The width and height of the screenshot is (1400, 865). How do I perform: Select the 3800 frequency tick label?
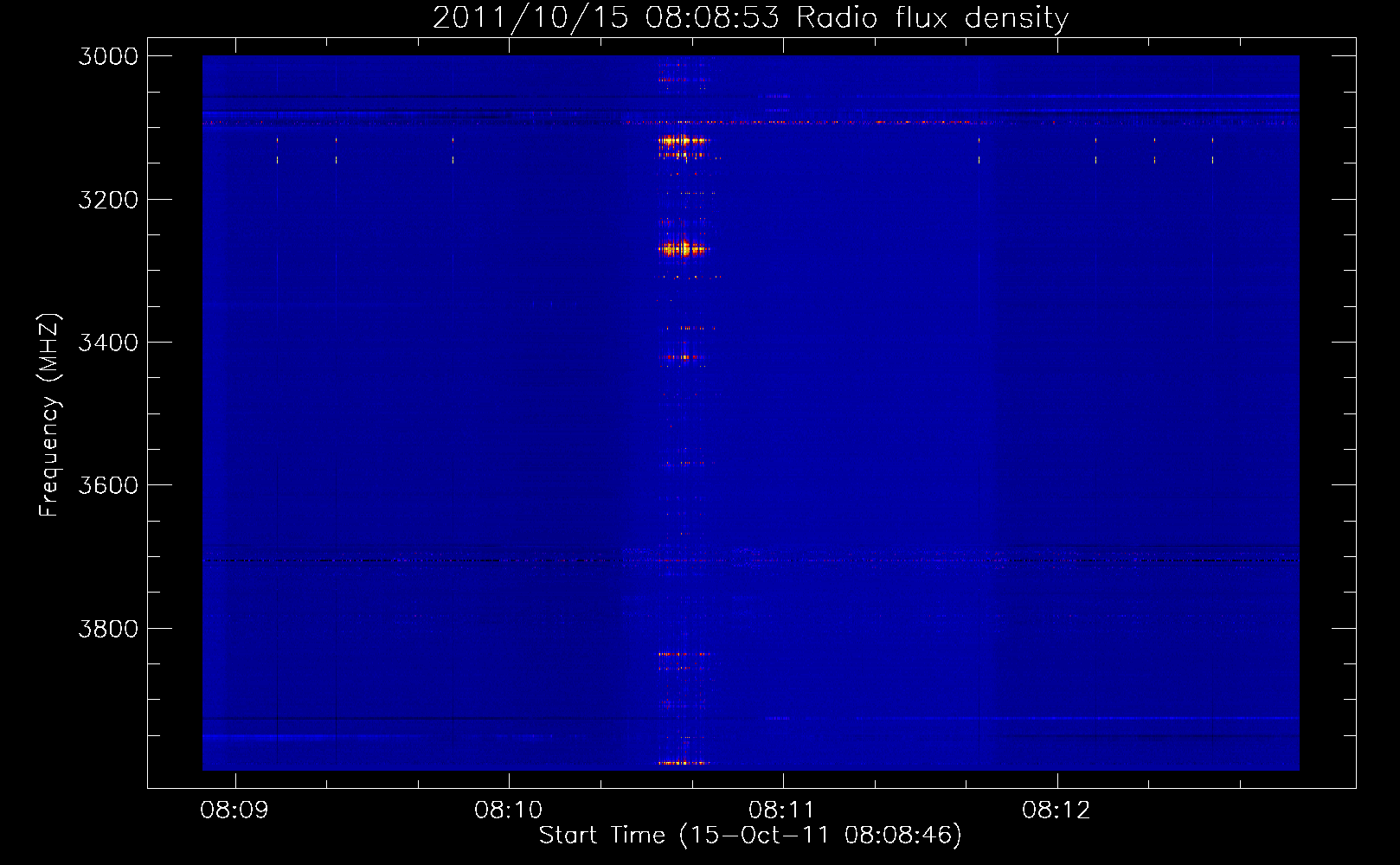pyautogui.click(x=108, y=629)
